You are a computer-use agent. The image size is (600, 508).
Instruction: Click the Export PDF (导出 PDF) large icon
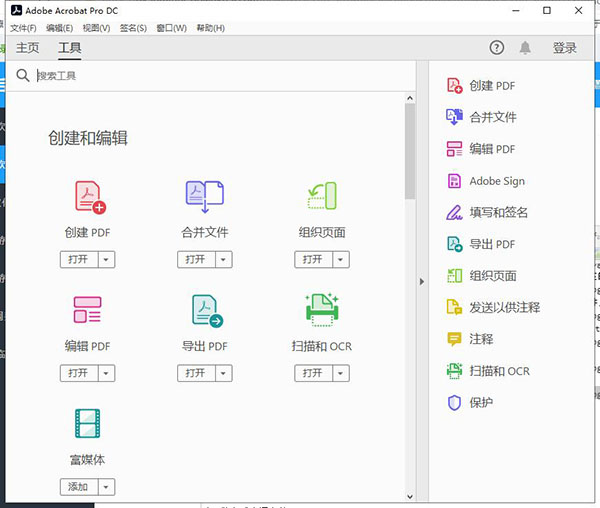click(207, 311)
